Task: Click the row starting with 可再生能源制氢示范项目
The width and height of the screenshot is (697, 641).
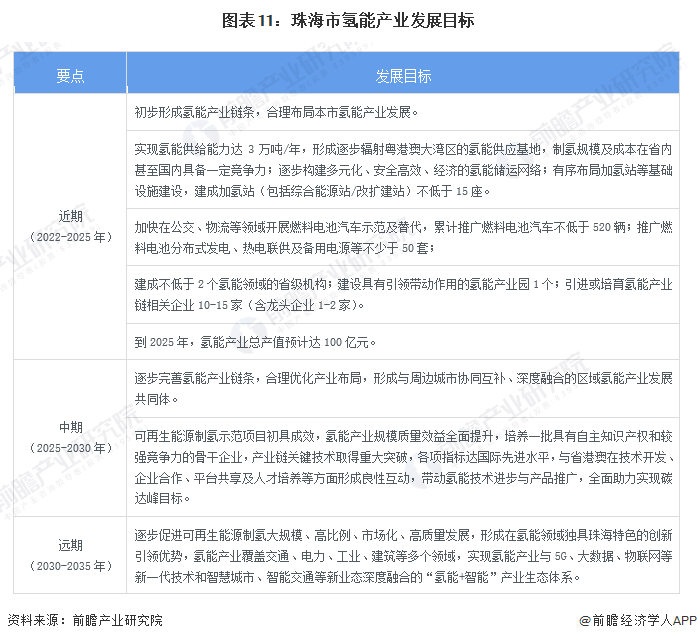Action: 403,464
